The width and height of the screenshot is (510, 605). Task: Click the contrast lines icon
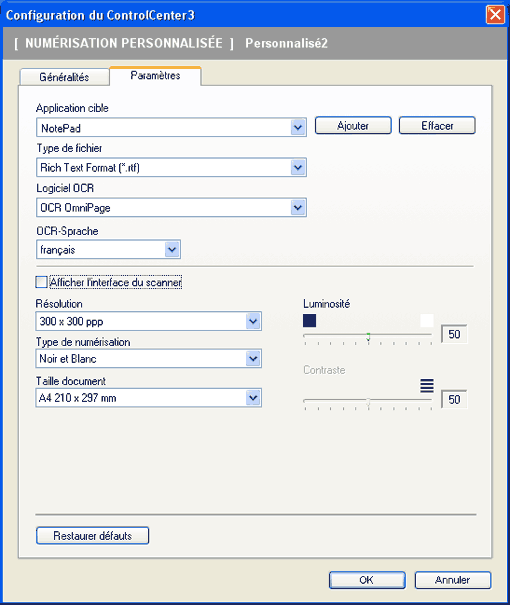[427, 385]
